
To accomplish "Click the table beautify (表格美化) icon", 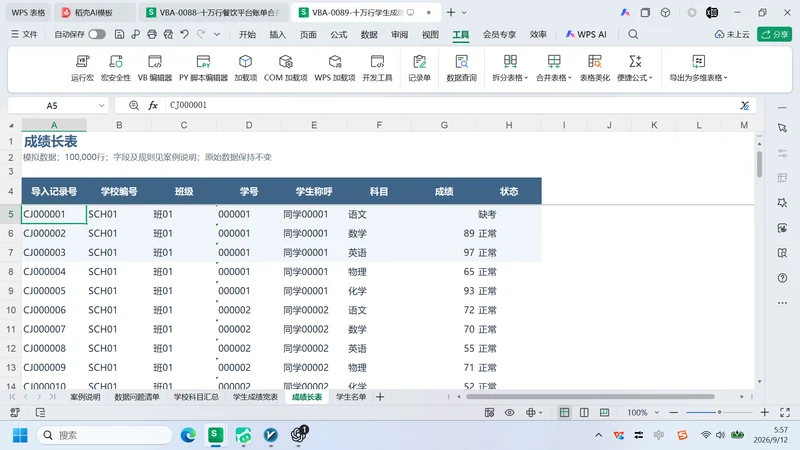I will pyautogui.click(x=594, y=68).
